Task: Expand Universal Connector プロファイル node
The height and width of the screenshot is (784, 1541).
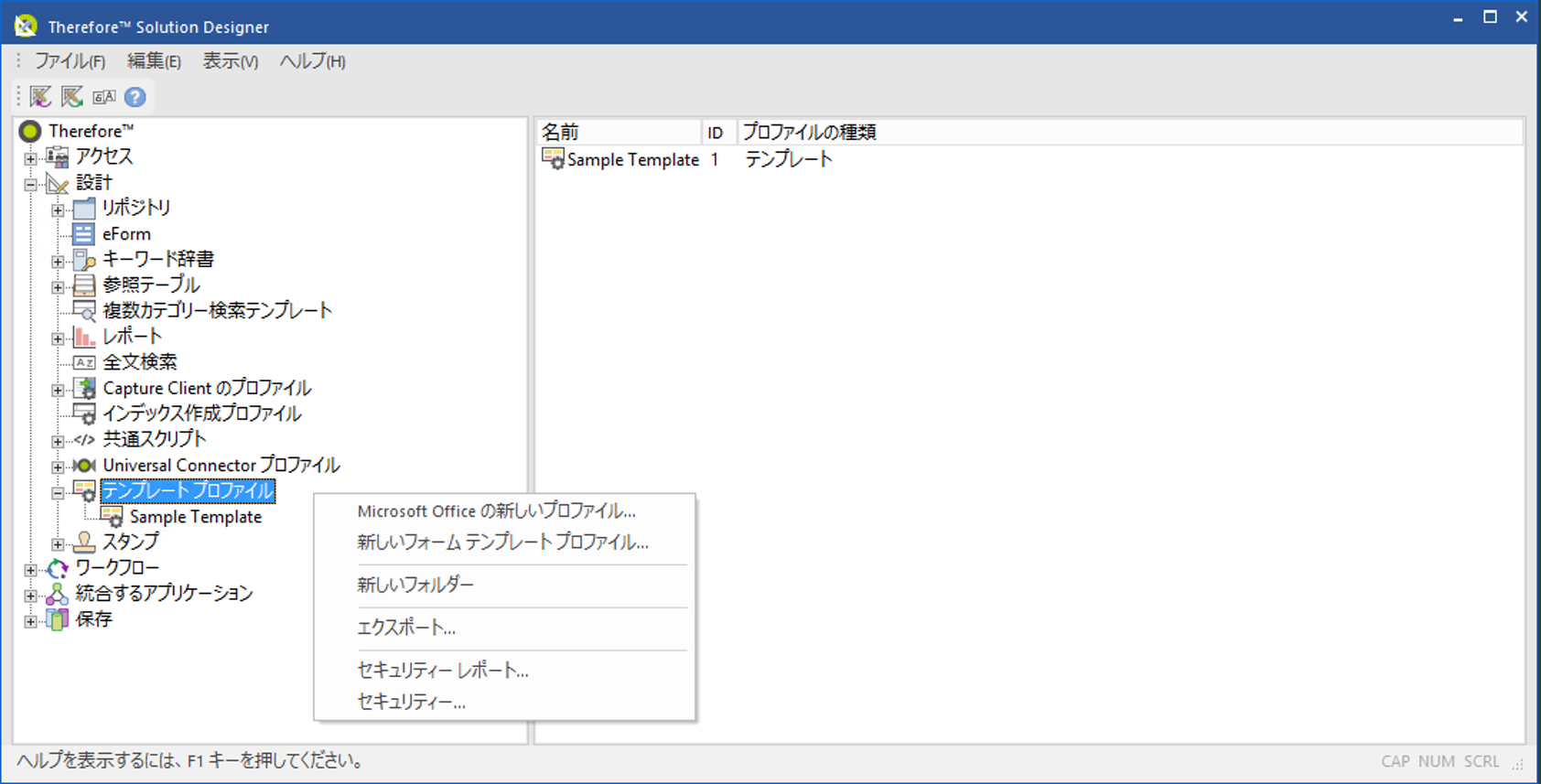Action: click(x=58, y=467)
